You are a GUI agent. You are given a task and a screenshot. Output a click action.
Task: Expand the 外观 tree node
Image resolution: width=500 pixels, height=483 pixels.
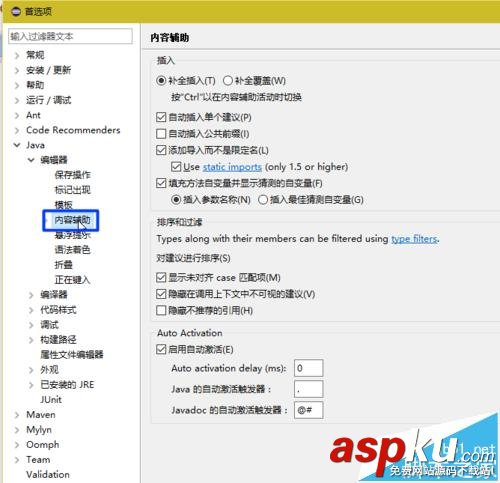[x=31, y=370]
